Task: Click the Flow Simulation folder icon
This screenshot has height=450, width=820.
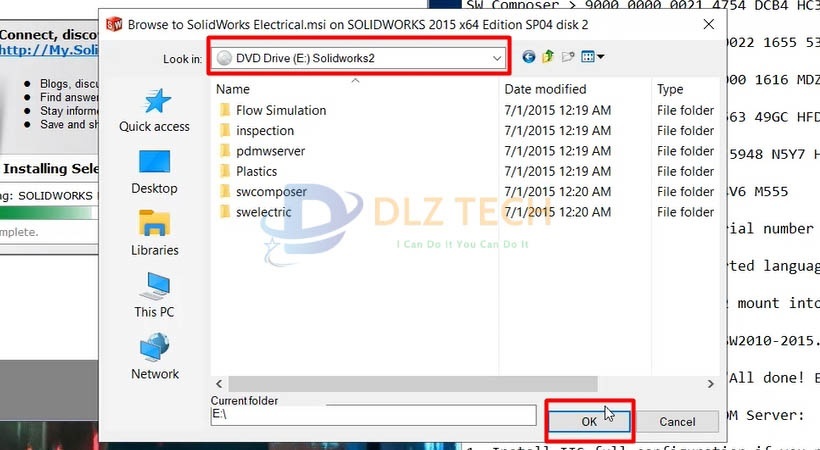Action: (225, 110)
